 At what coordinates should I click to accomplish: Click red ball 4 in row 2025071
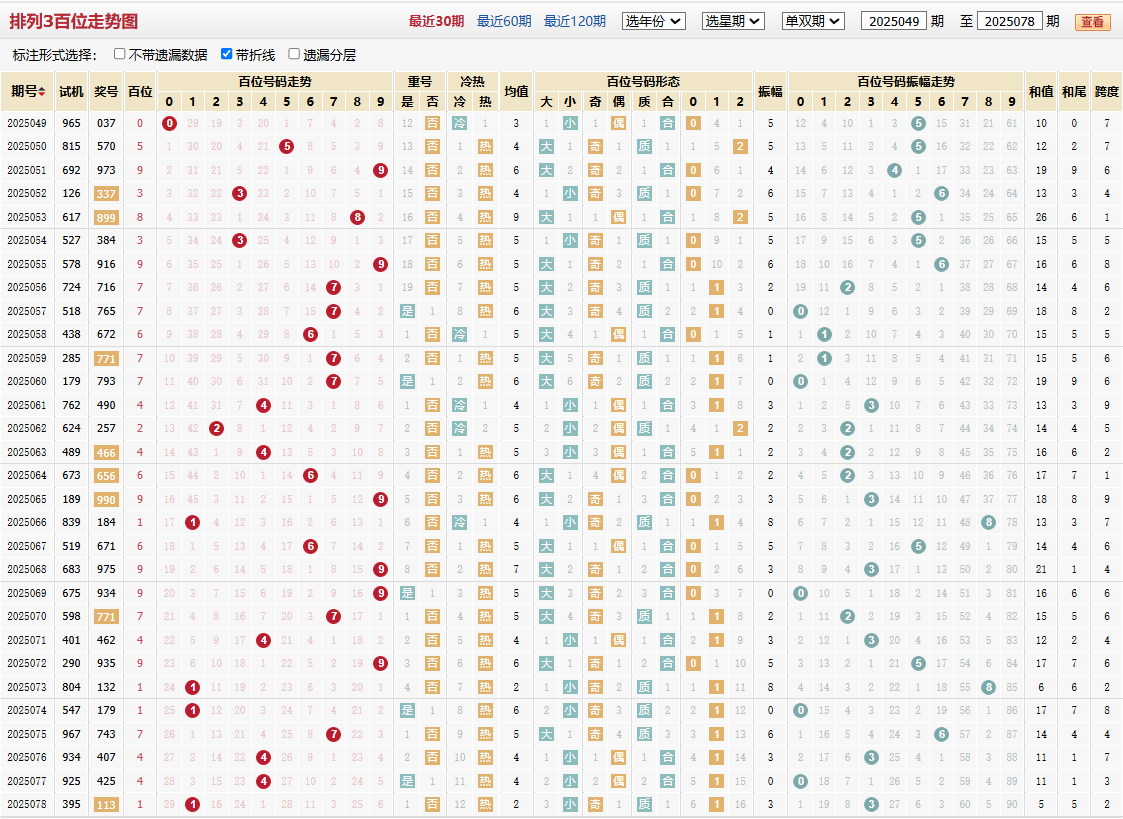(x=264, y=640)
